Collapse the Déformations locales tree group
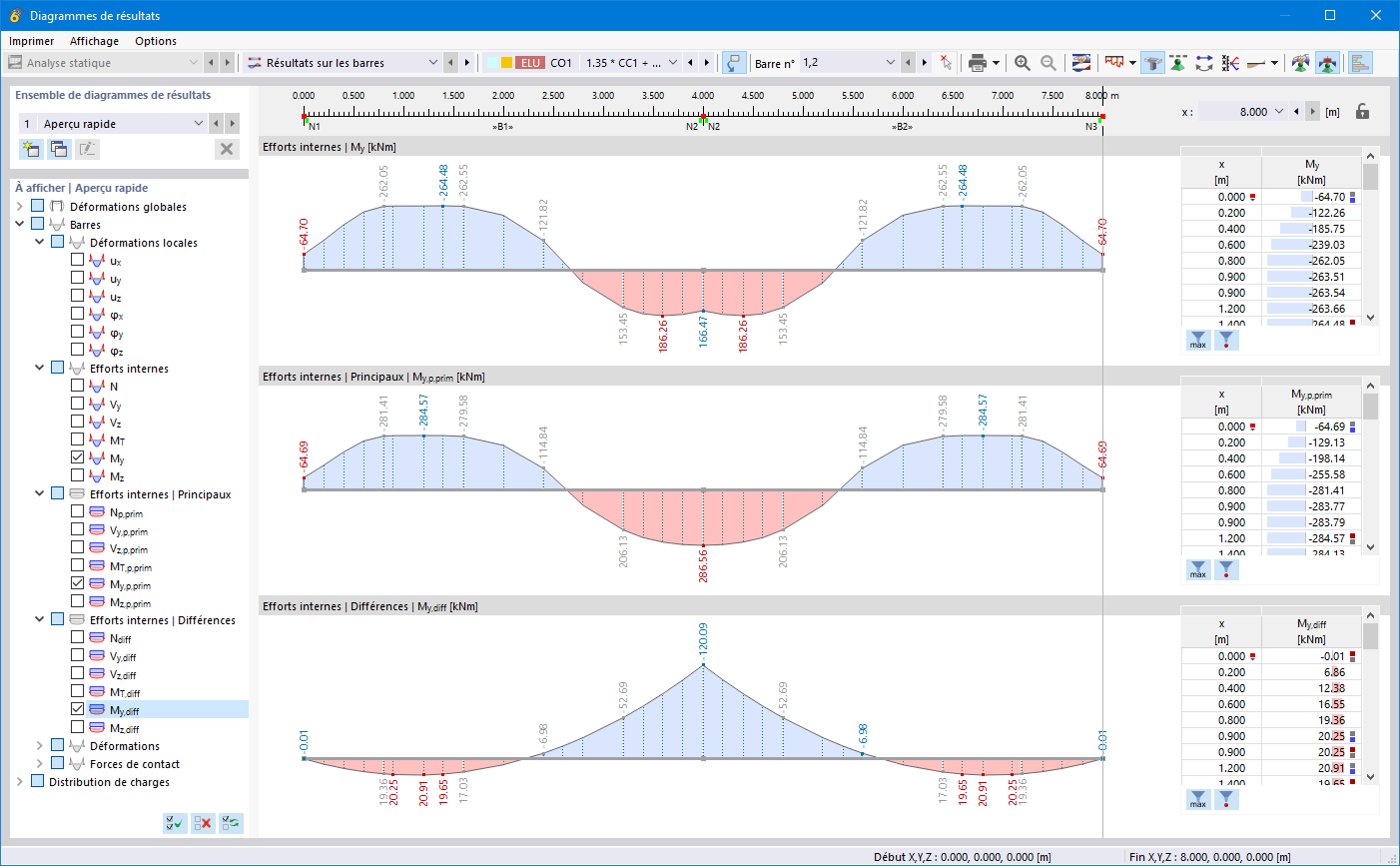The width and height of the screenshot is (1400, 866). 40,242
